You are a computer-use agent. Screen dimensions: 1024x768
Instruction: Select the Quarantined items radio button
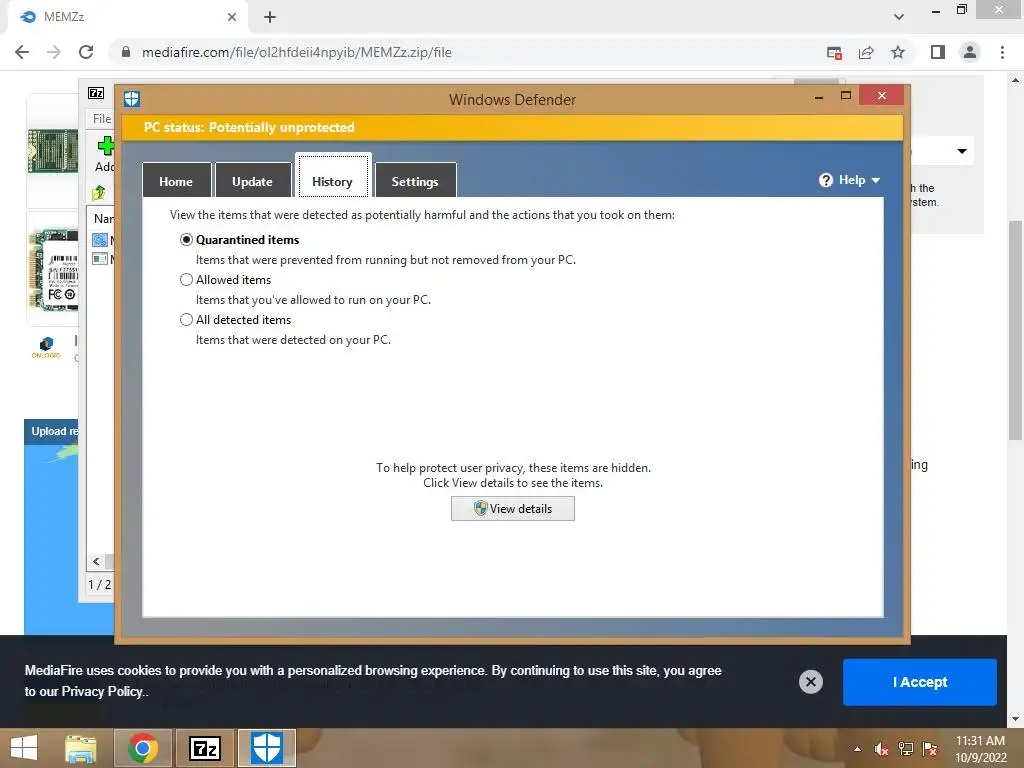pyautogui.click(x=186, y=240)
